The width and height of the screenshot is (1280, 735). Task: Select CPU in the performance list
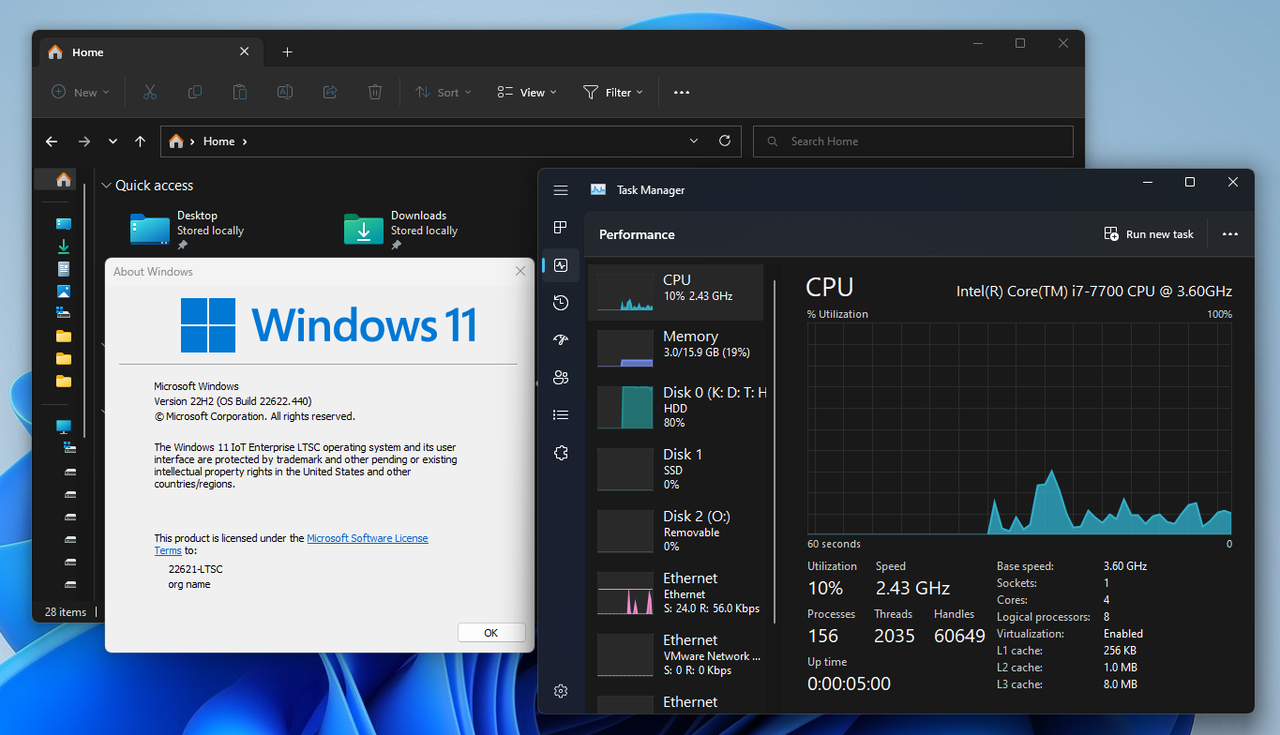(x=676, y=292)
